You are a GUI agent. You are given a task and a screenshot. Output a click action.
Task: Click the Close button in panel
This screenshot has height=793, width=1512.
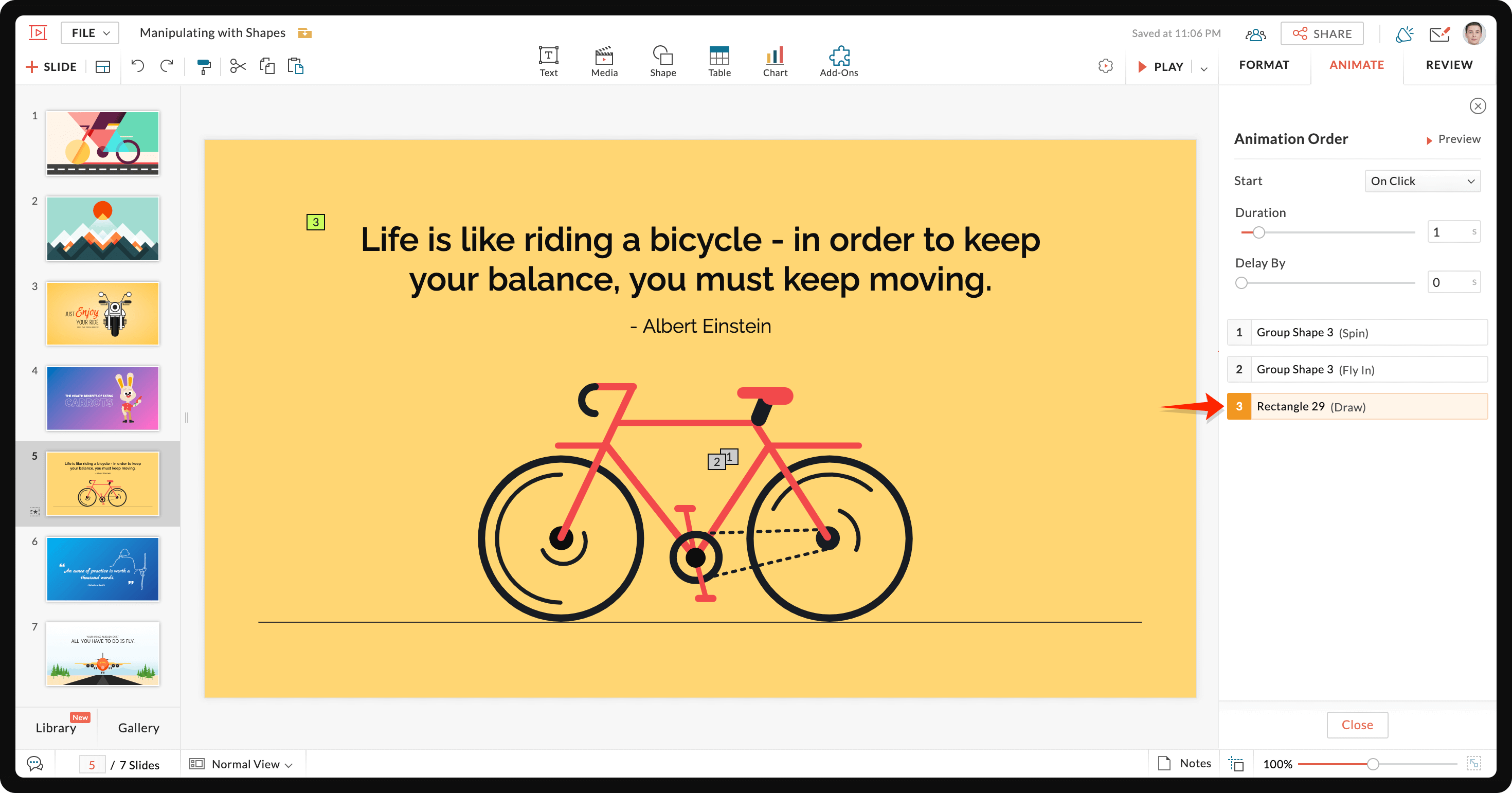click(x=1357, y=725)
